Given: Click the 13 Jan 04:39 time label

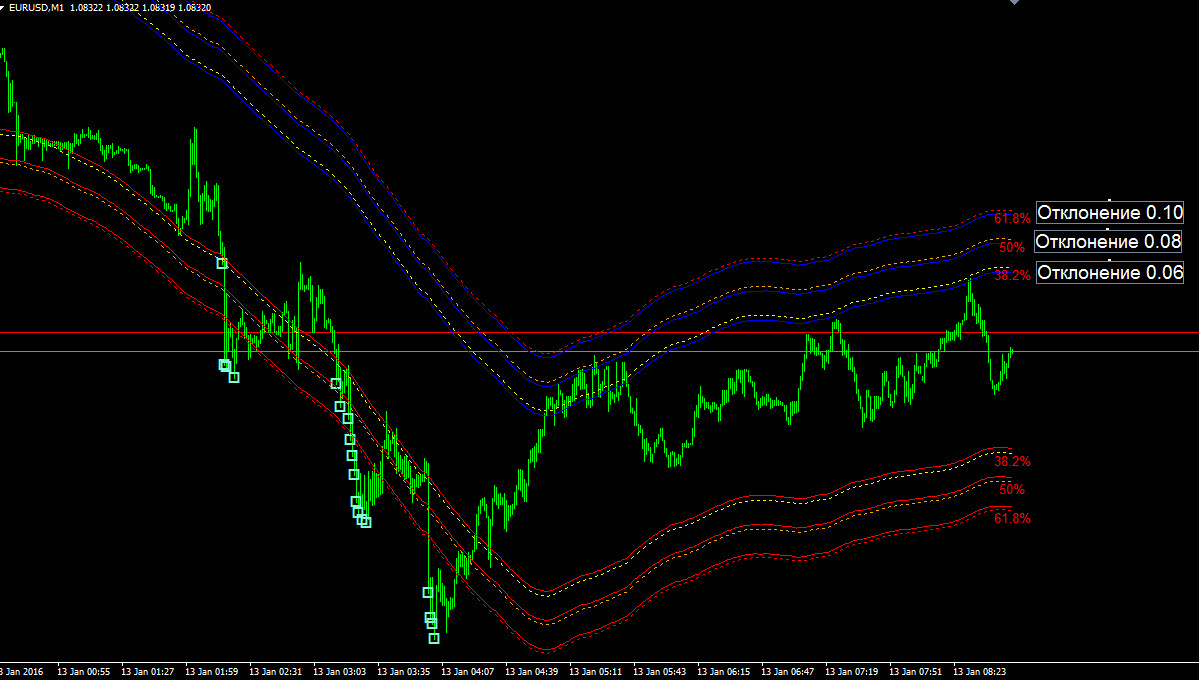Looking at the screenshot, I should pyautogui.click(x=531, y=672).
